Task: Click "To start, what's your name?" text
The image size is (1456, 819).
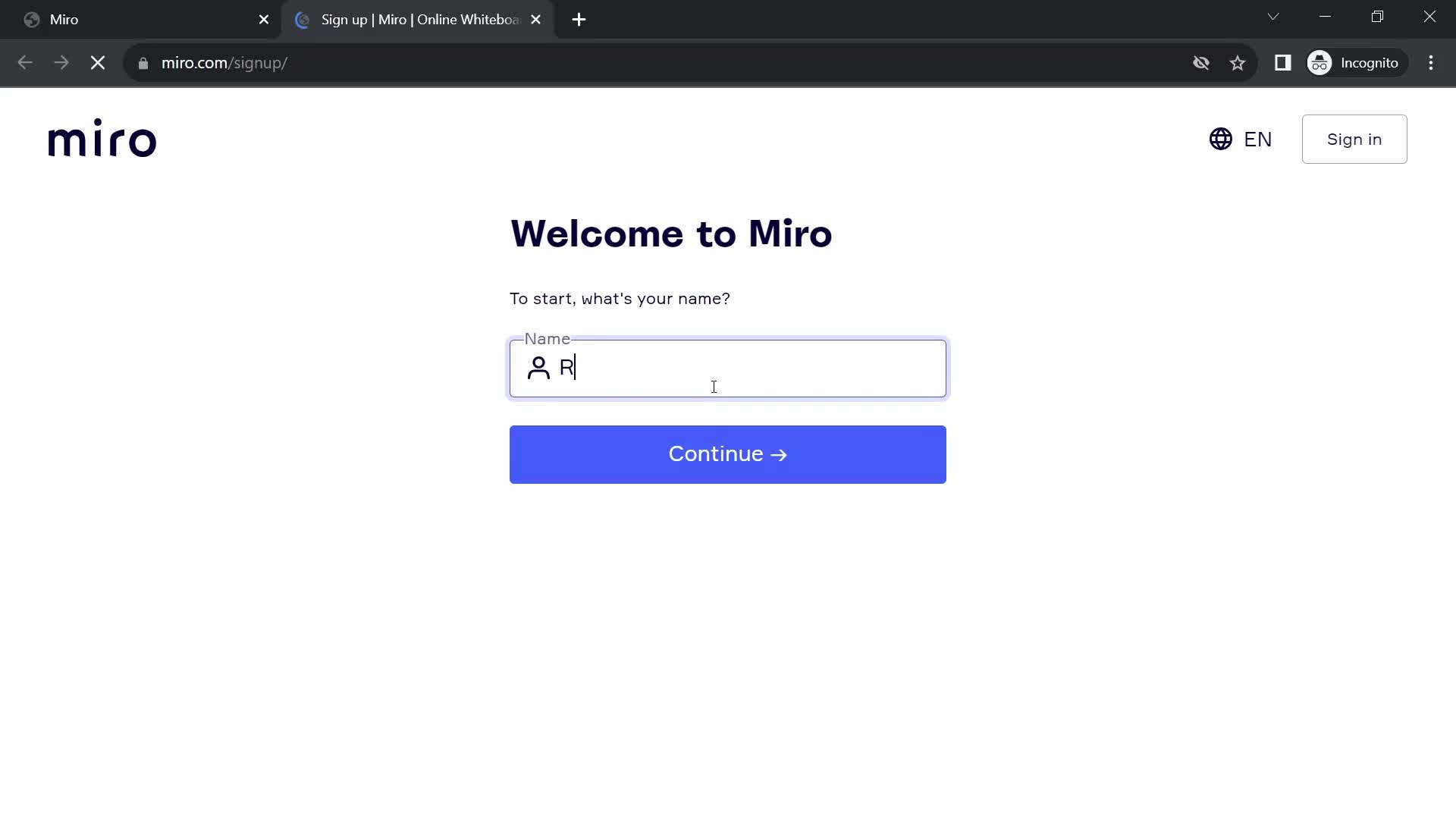Action: coord(620,299)
